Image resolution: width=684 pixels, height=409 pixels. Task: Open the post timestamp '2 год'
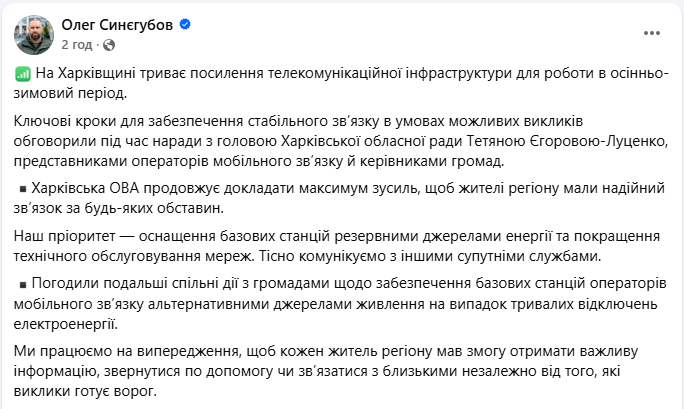pyautogui.click(x=77, y=44)
